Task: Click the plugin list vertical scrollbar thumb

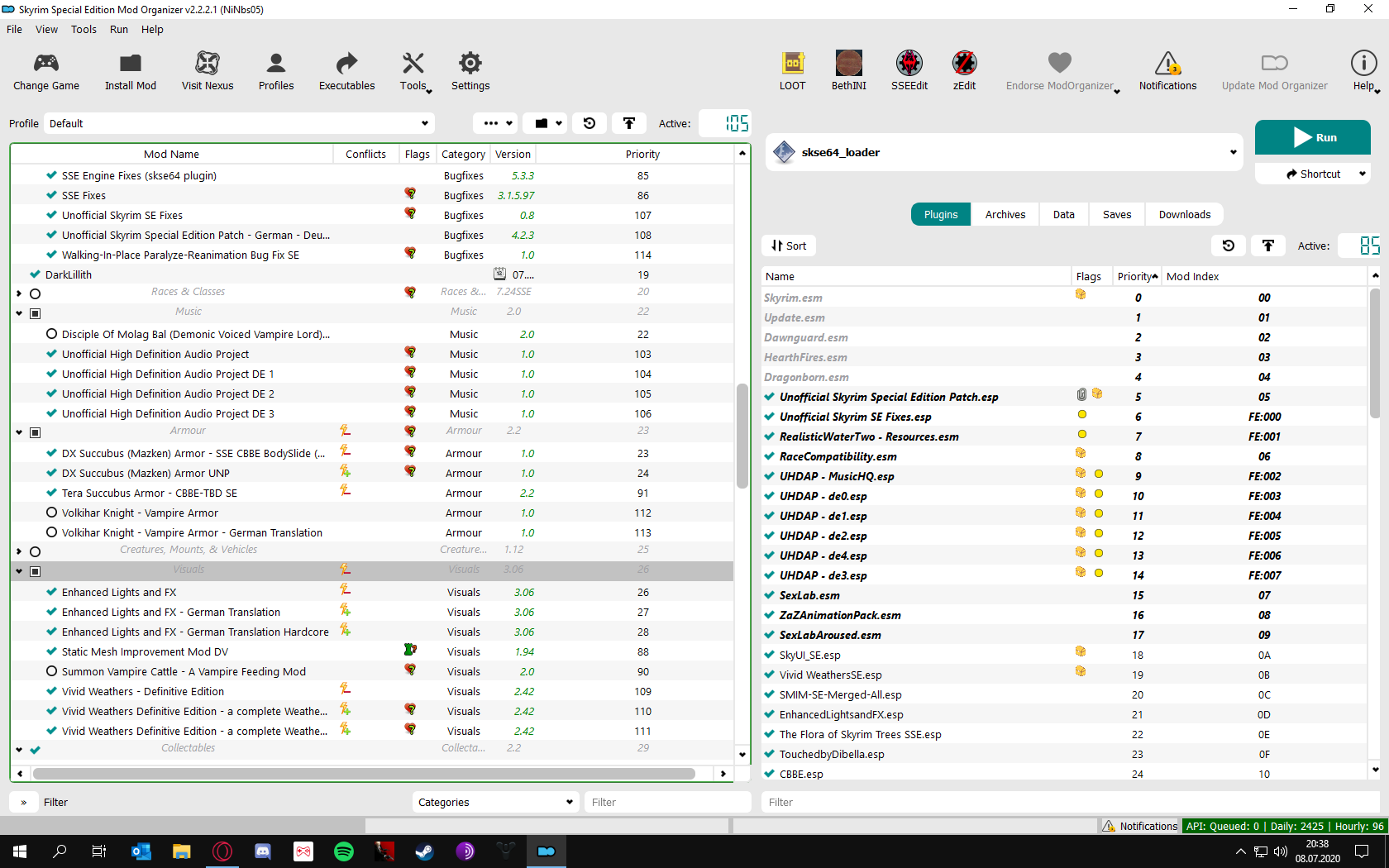Action: [1375, 353]
